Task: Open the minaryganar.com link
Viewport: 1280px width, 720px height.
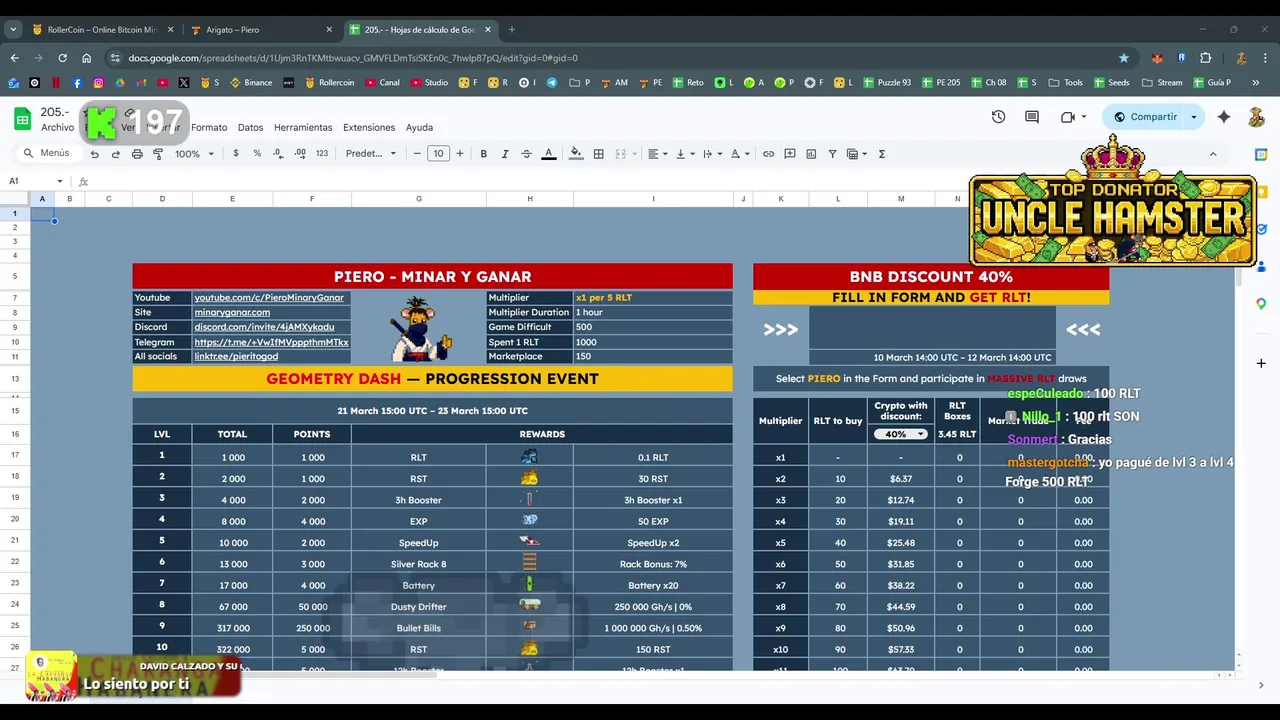Action: pyautogui.click(x=232, y=312)
